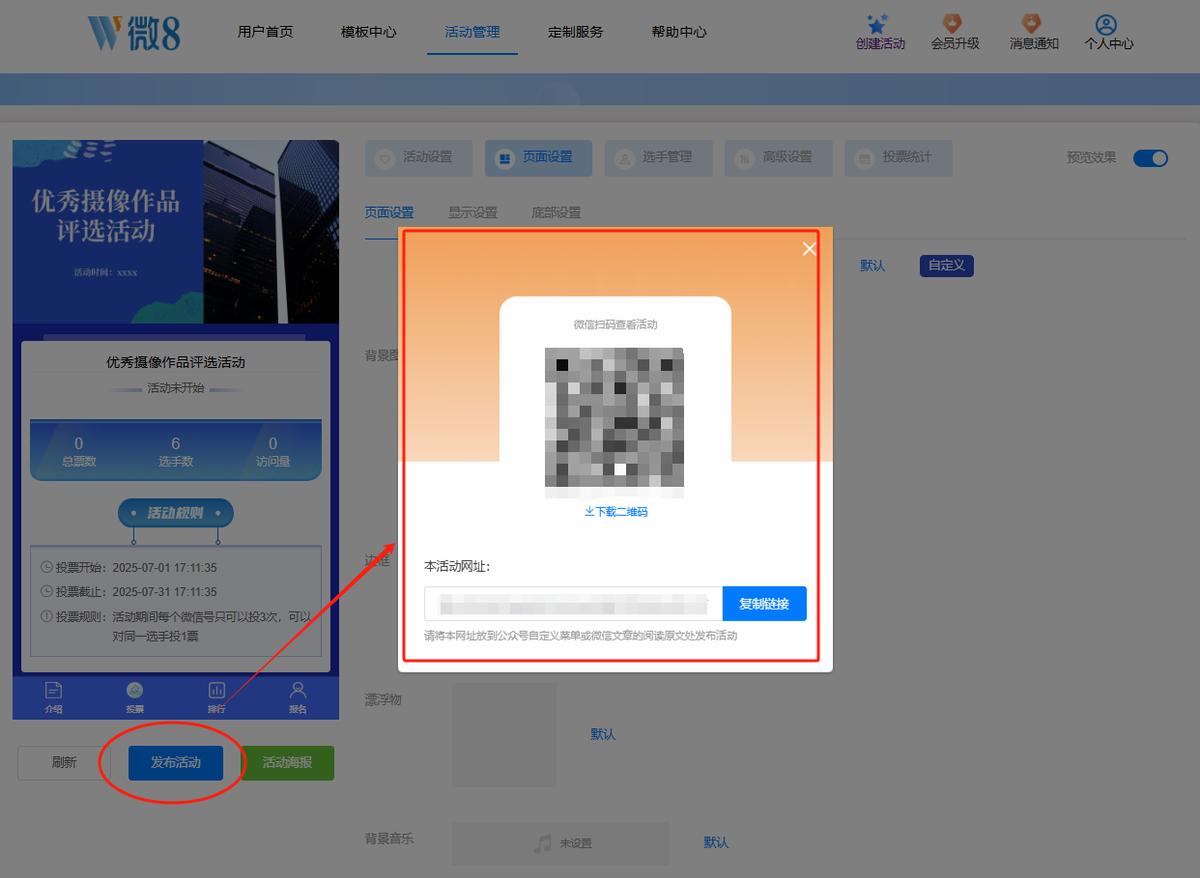Select 页面设置 sub-tab
The image size is (1200, 878).
click(x=389, y=213)
